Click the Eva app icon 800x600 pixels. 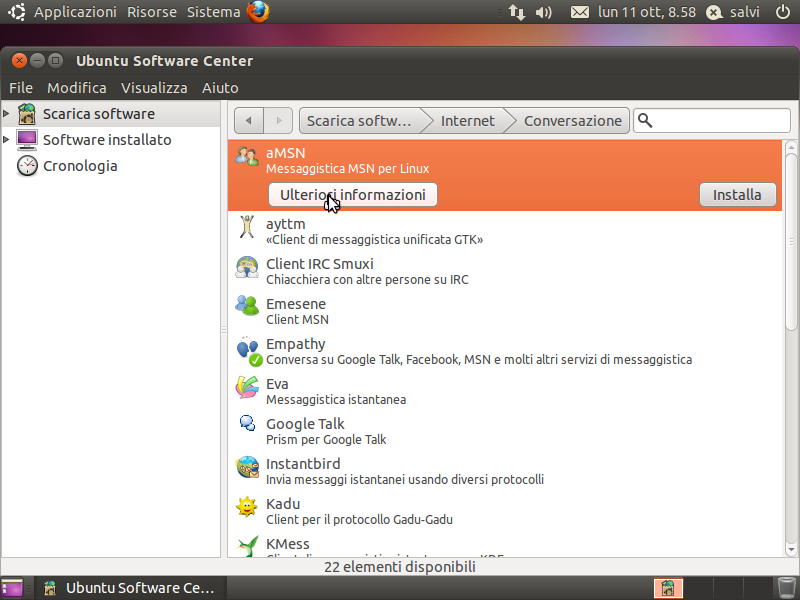[x=247, y=387]
